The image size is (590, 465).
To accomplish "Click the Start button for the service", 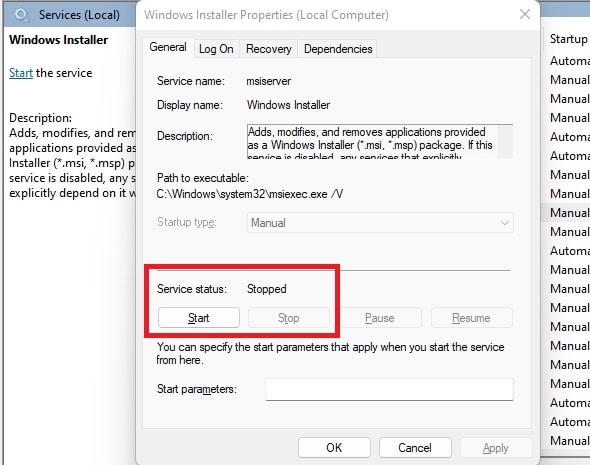I will [199, 318].
